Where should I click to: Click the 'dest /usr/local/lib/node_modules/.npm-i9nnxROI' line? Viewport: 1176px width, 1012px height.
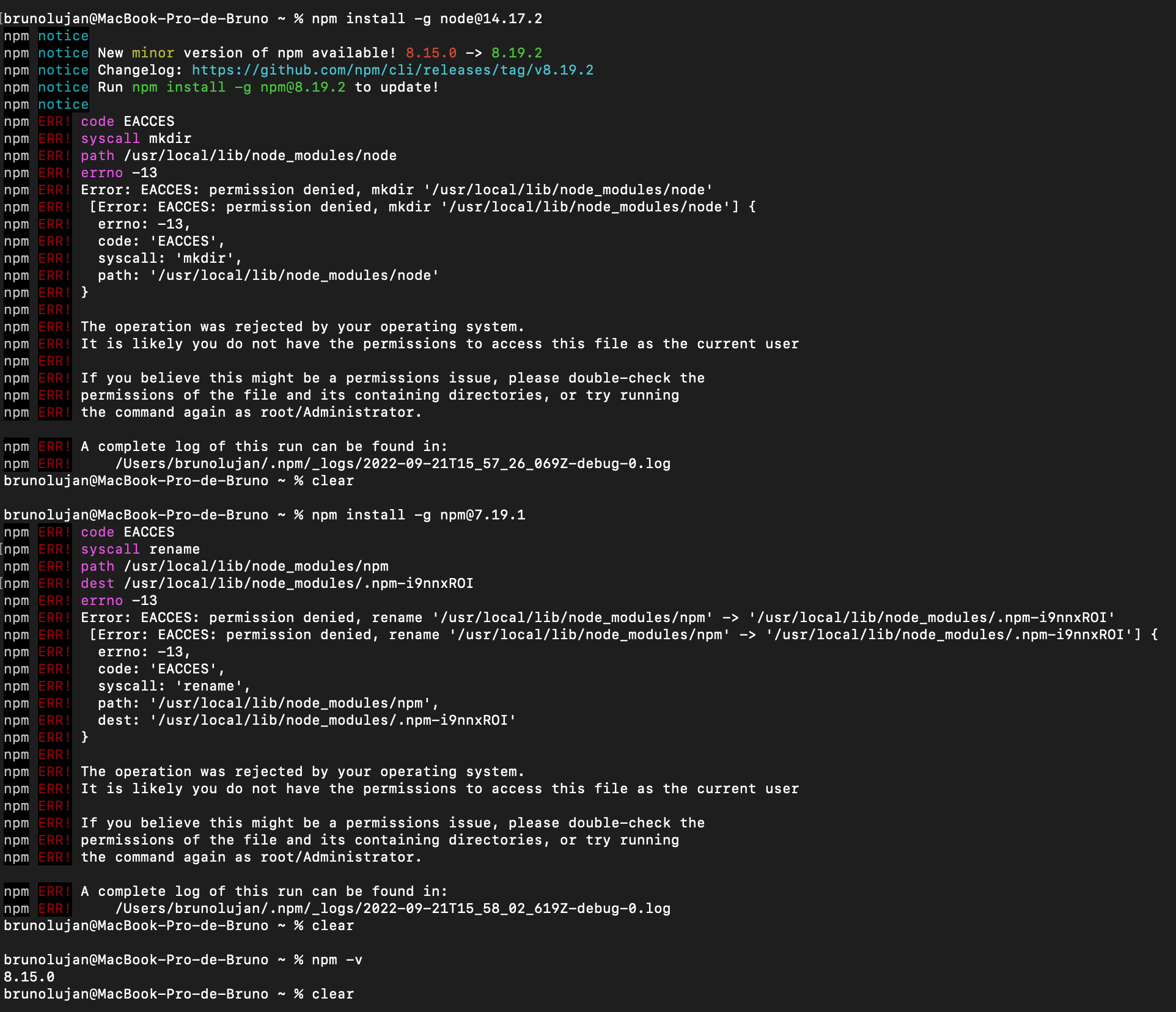click(277, 584)
